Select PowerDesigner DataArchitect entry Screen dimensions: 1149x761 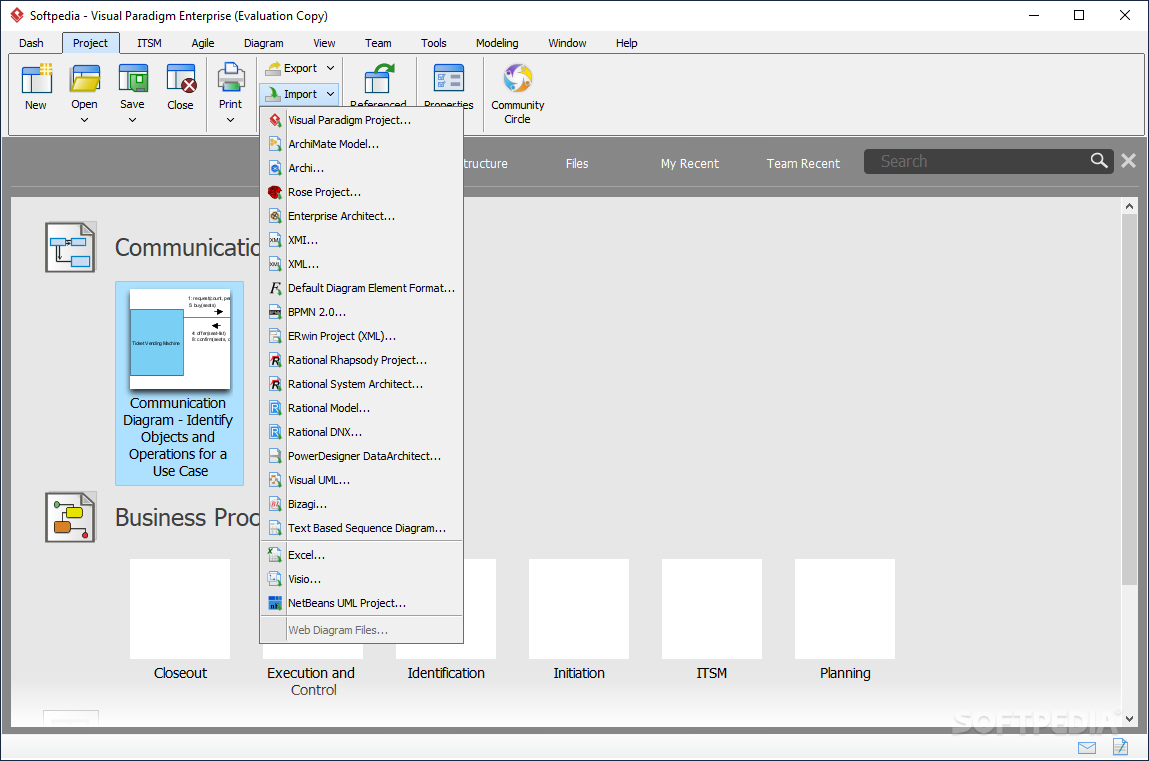[361, 456]
